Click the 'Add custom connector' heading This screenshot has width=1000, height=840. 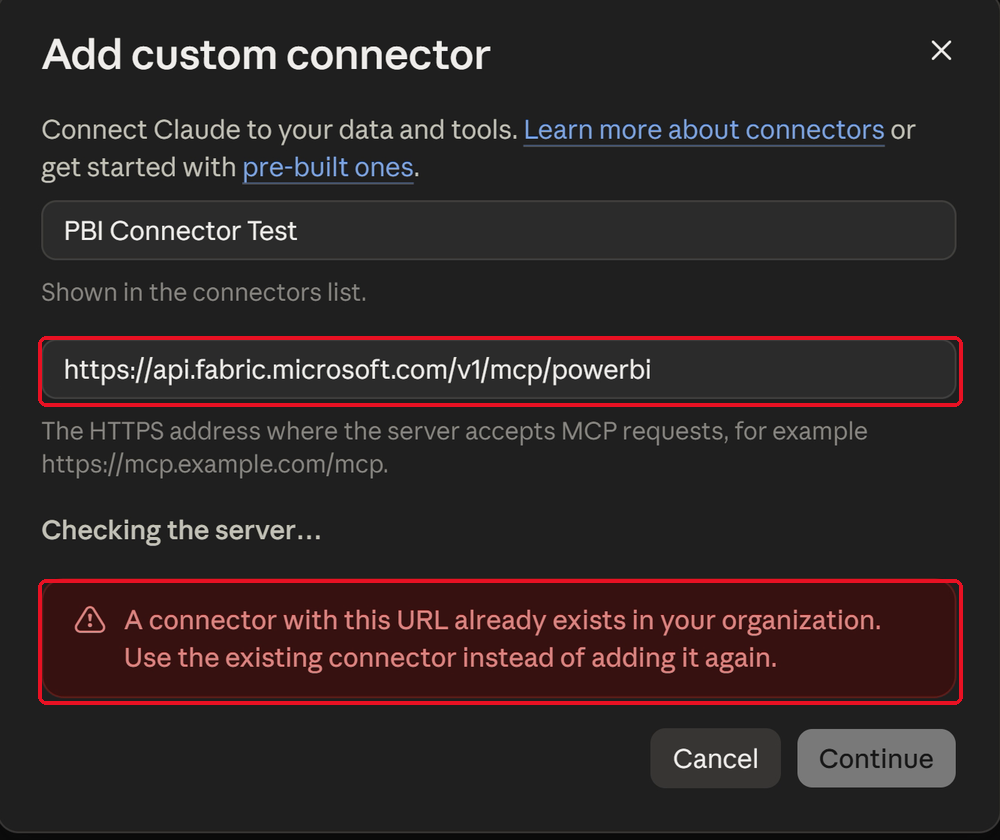pyautogui.click(x=266, y=55)
